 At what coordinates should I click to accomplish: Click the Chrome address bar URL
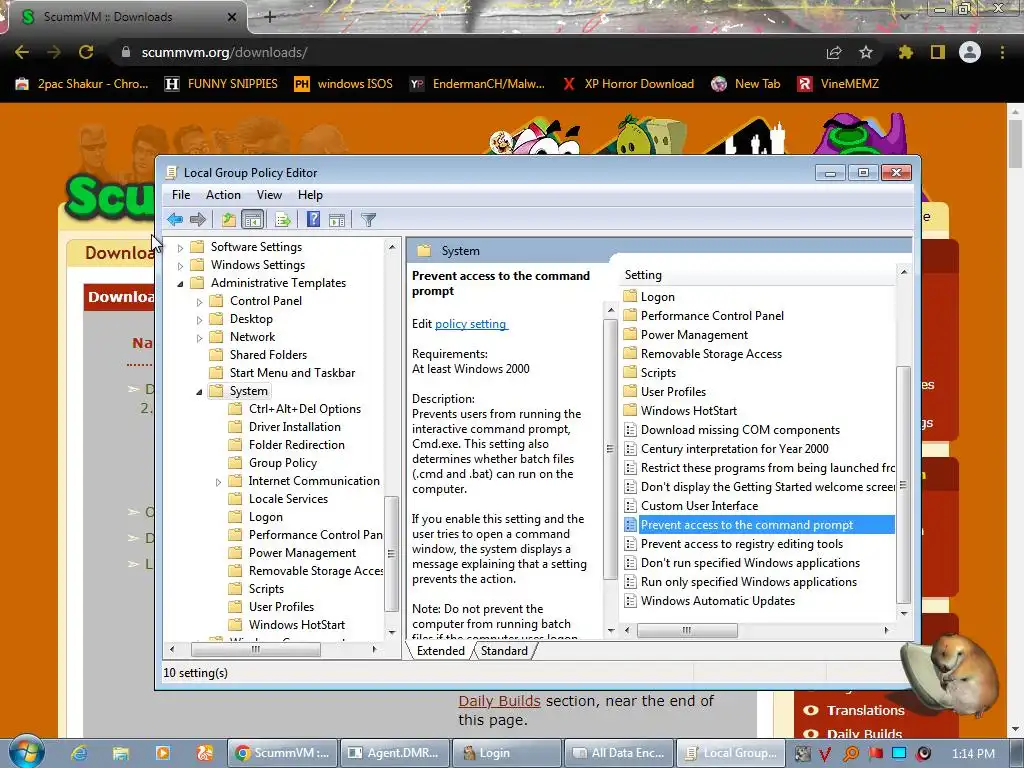(x=224, y=52)
